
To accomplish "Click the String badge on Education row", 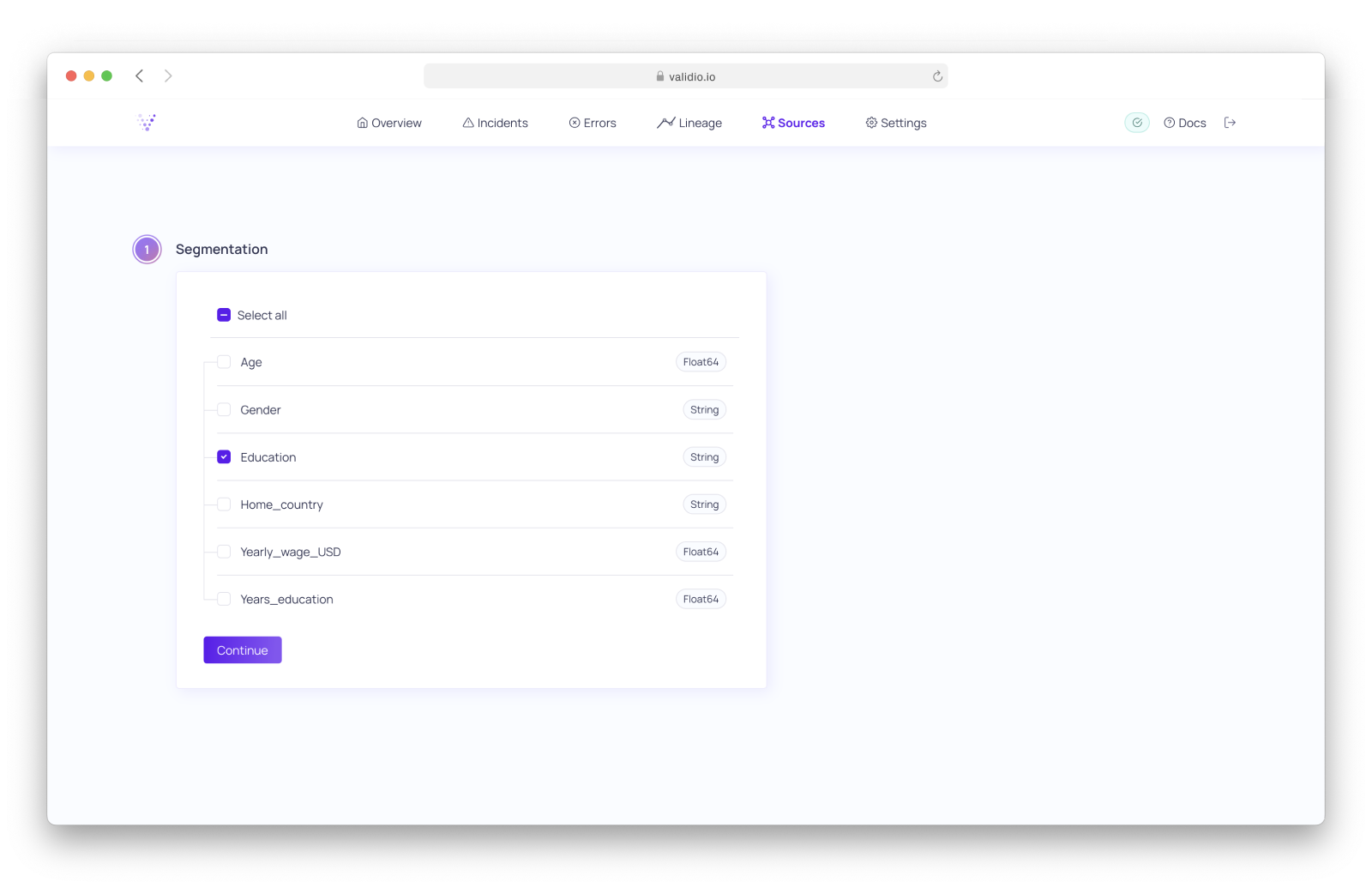I will 705,456.
